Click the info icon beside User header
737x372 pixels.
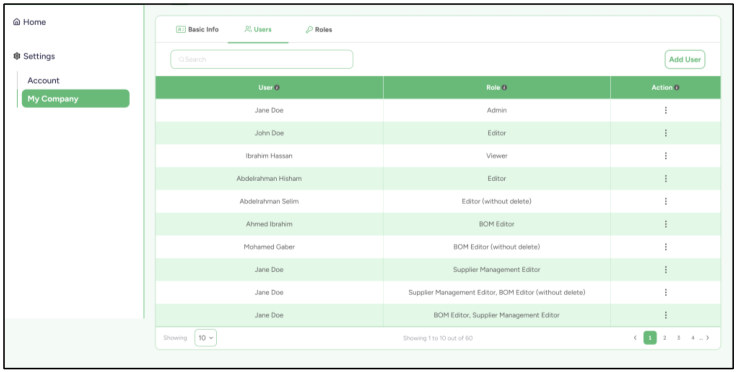(277, 88)
